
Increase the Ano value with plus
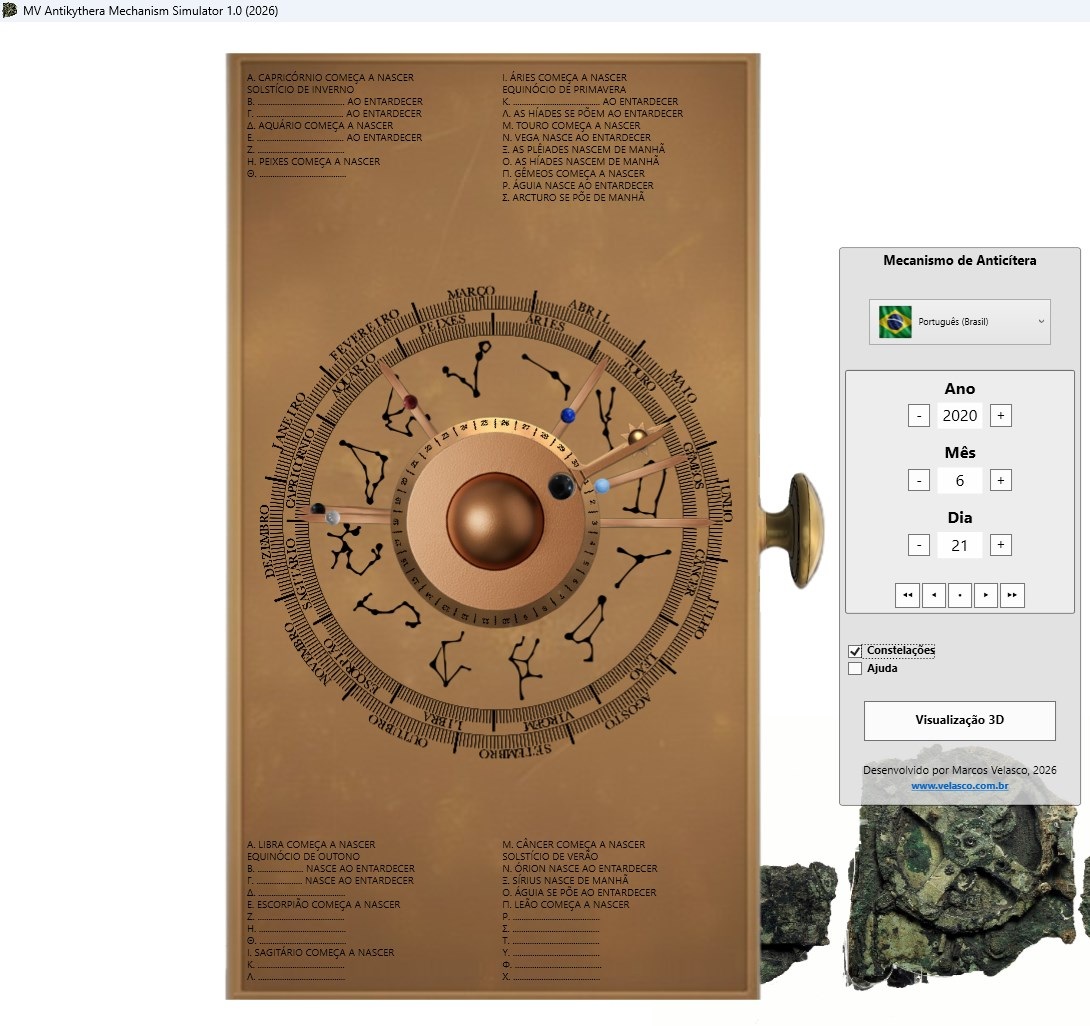(1001, 416)
